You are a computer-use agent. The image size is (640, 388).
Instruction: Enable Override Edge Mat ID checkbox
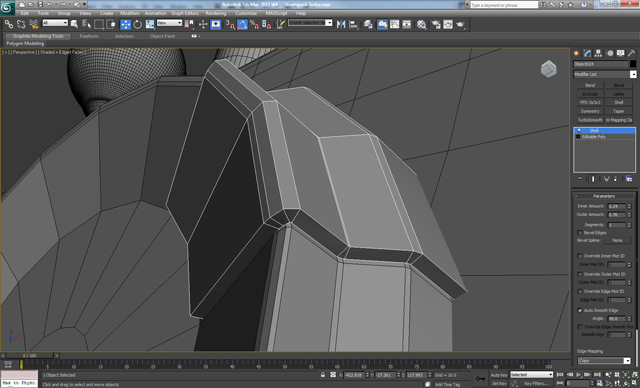point(580,291)
